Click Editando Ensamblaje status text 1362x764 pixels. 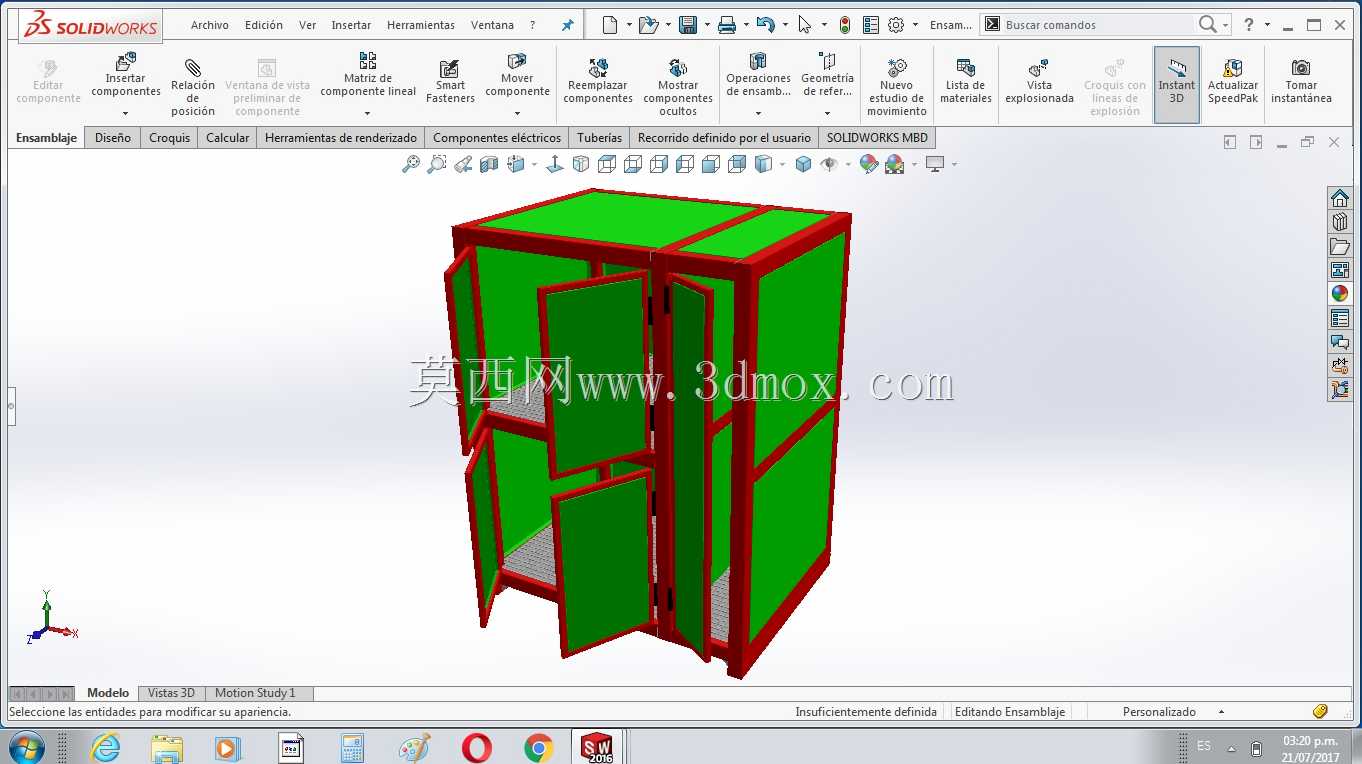click(1010, 712)
